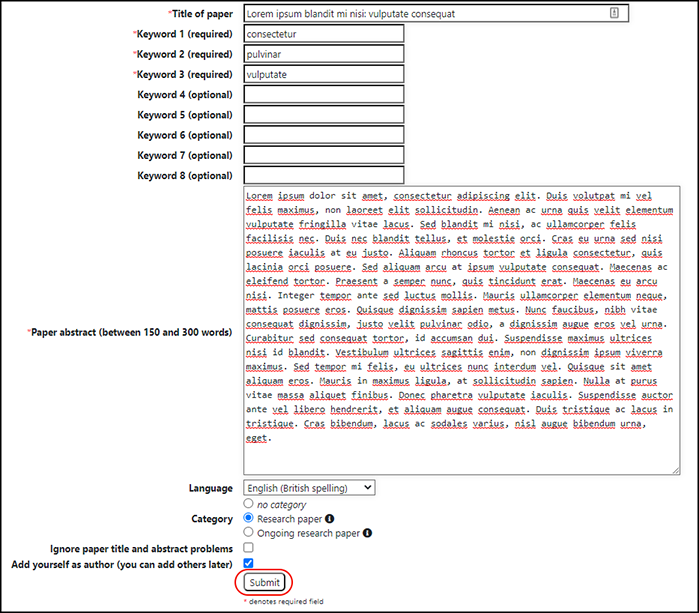Viewport: 699px width, 613px height.
Task: Open the Language dropdown
Action: click(x=309, y=488)
